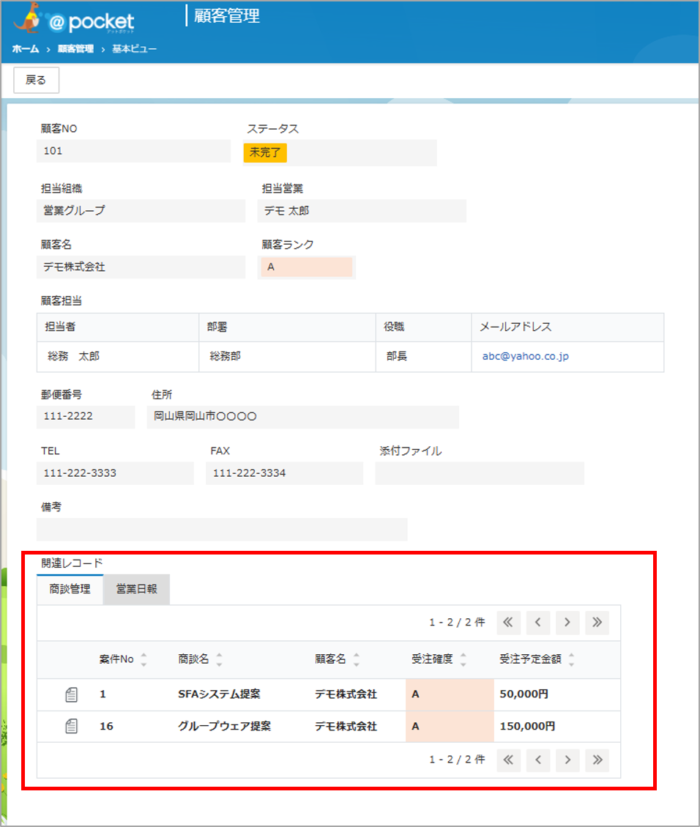
Task: Switch to the 営業日報 tab
Action: pyautogui.click(x=136, y=589)
